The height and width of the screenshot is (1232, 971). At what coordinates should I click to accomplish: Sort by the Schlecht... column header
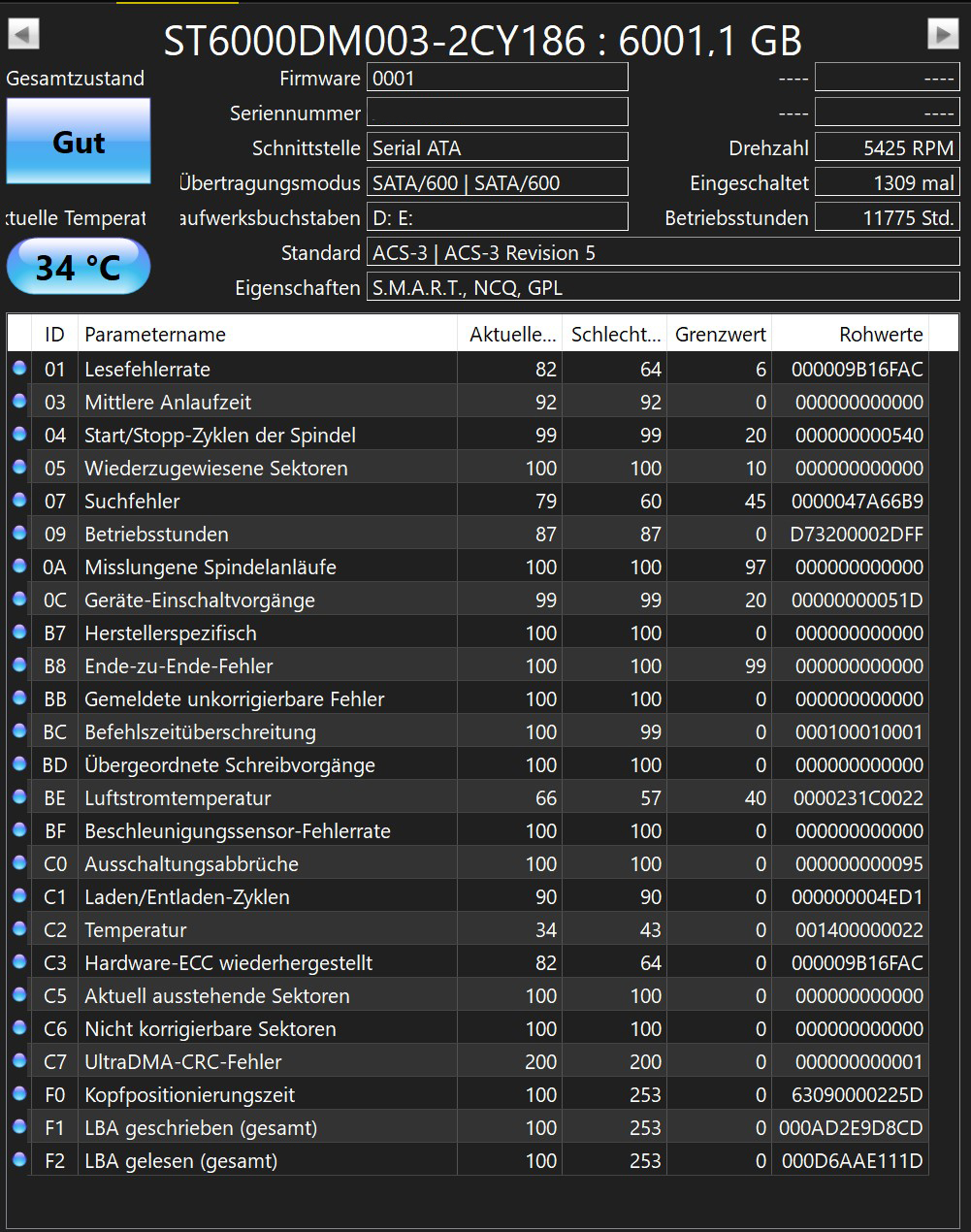click(616, 334)
